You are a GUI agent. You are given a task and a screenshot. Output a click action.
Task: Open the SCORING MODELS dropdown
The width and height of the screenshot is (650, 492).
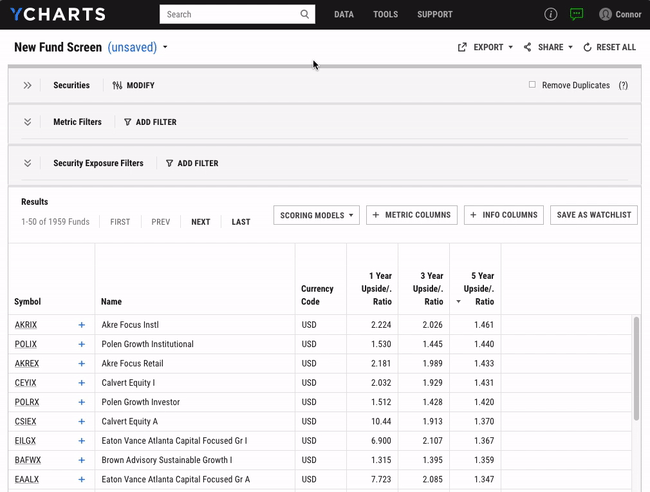pyautogui.click(x=316, y=215)
